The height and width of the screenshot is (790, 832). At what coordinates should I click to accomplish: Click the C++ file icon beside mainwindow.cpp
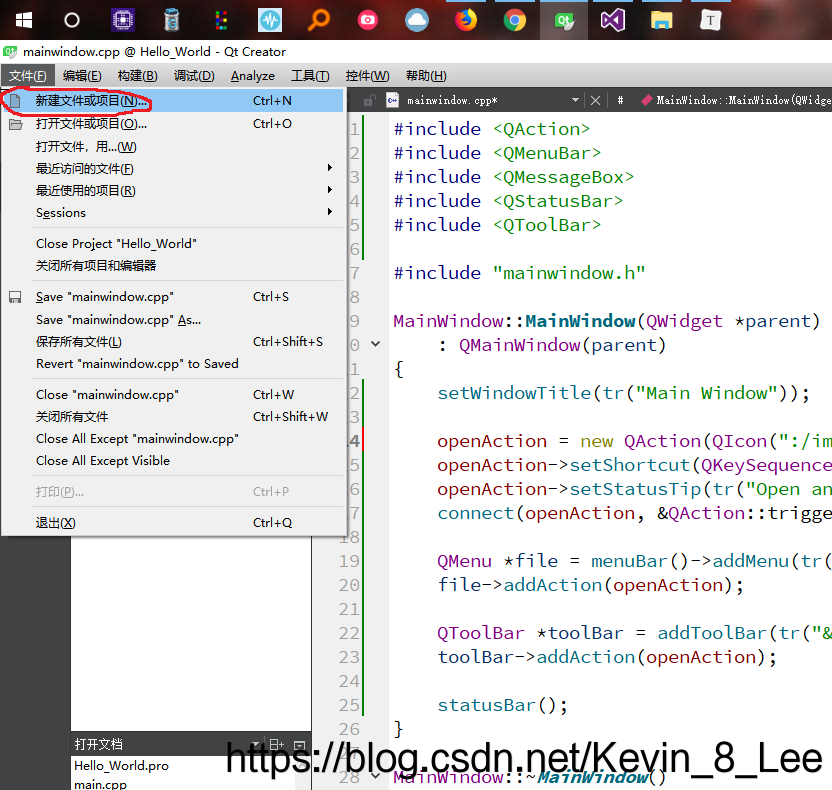(393, 100)
